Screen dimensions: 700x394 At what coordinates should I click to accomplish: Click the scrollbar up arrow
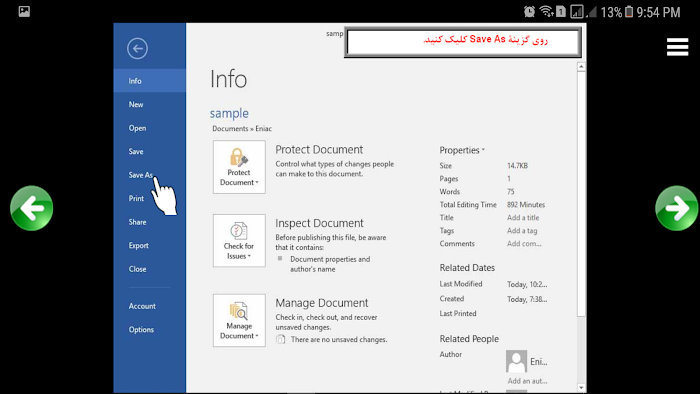(581, 67)
